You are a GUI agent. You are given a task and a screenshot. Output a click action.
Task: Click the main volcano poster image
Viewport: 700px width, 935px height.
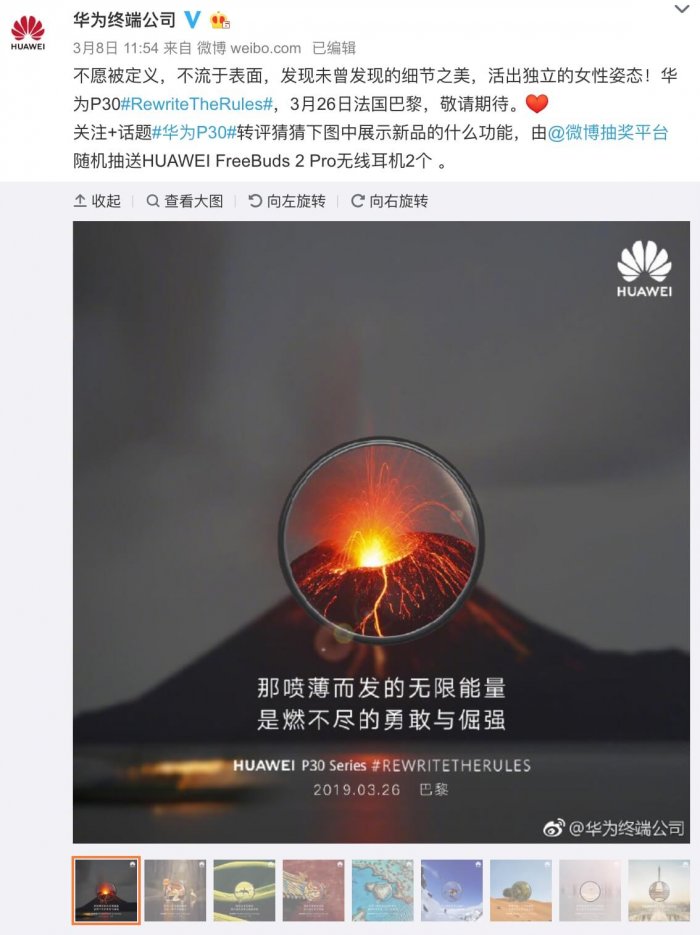click(381, 532)
